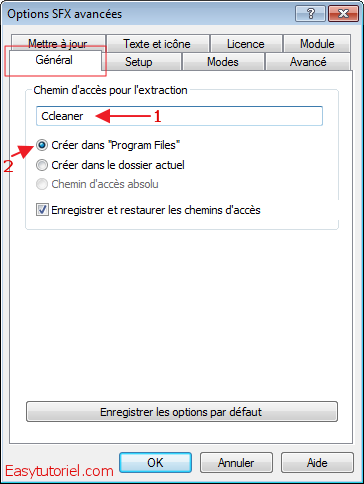Screen dimensions: 364x484
Task: Open the Modes tab
Action: click(223, 62)
